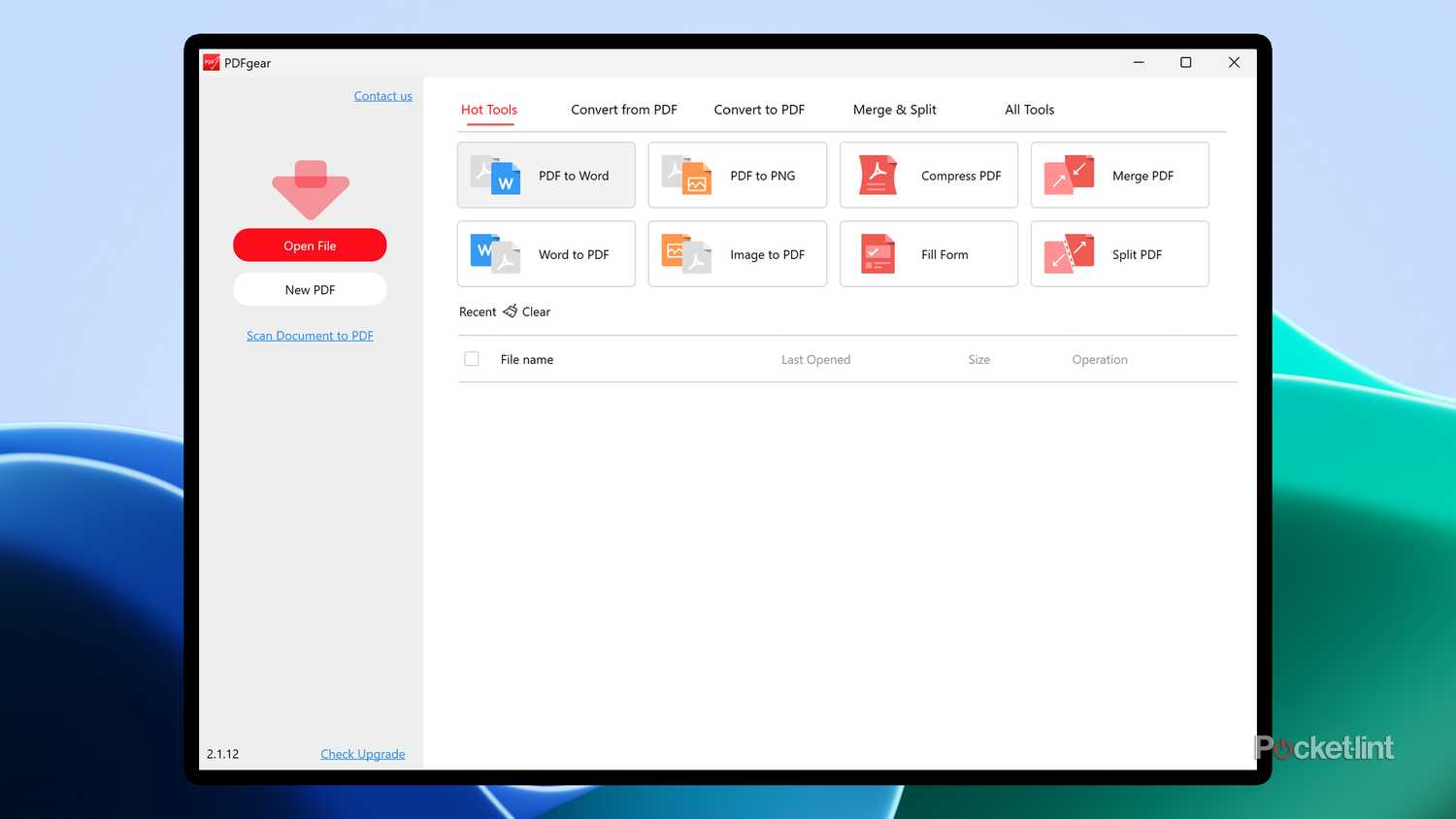Screen dimensions: 1456x819
Task: Check Upgrade for PDFgear
Action: [362, 754]
